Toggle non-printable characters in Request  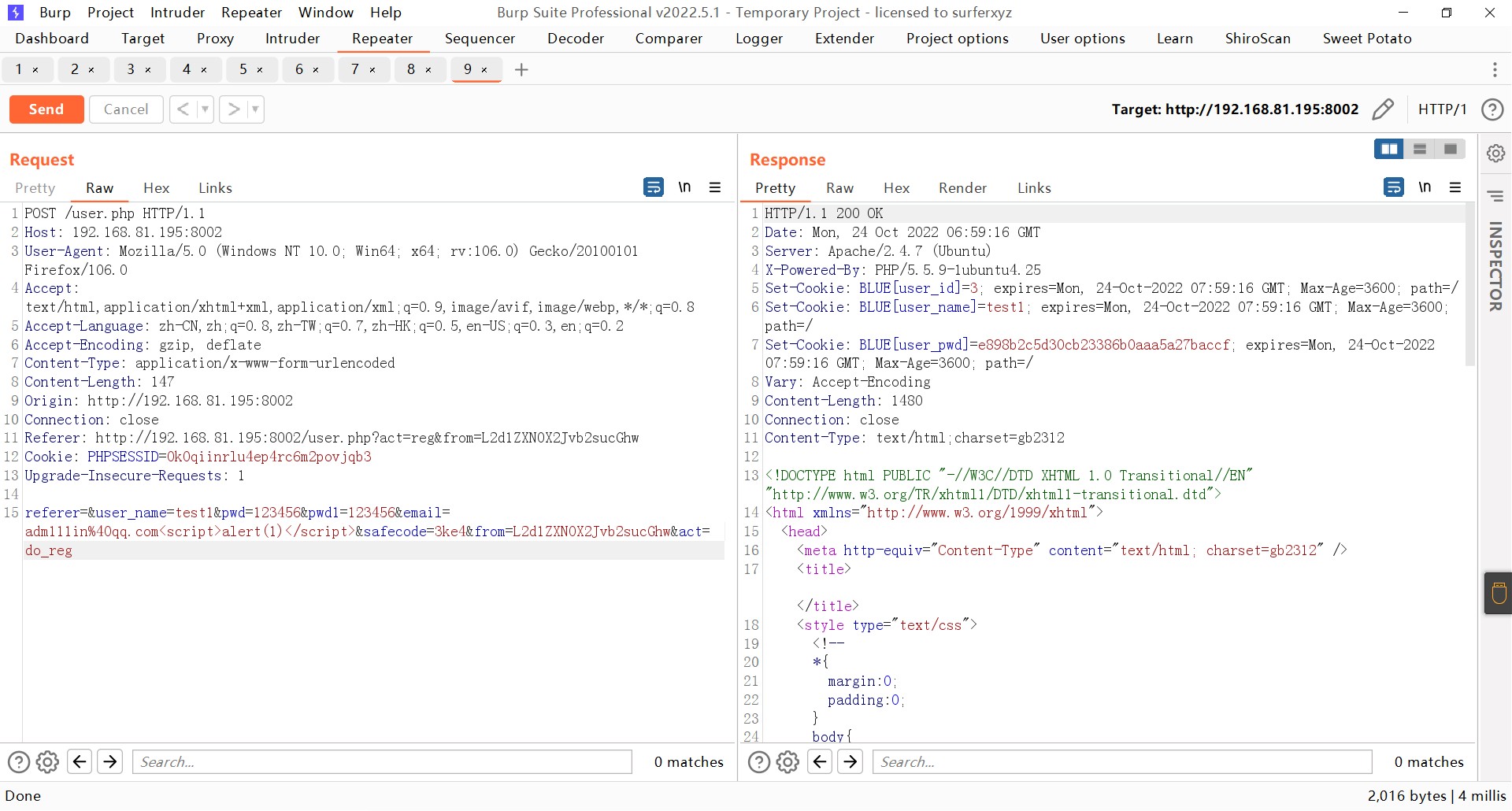pyautogui.click(x=684, y=187)
